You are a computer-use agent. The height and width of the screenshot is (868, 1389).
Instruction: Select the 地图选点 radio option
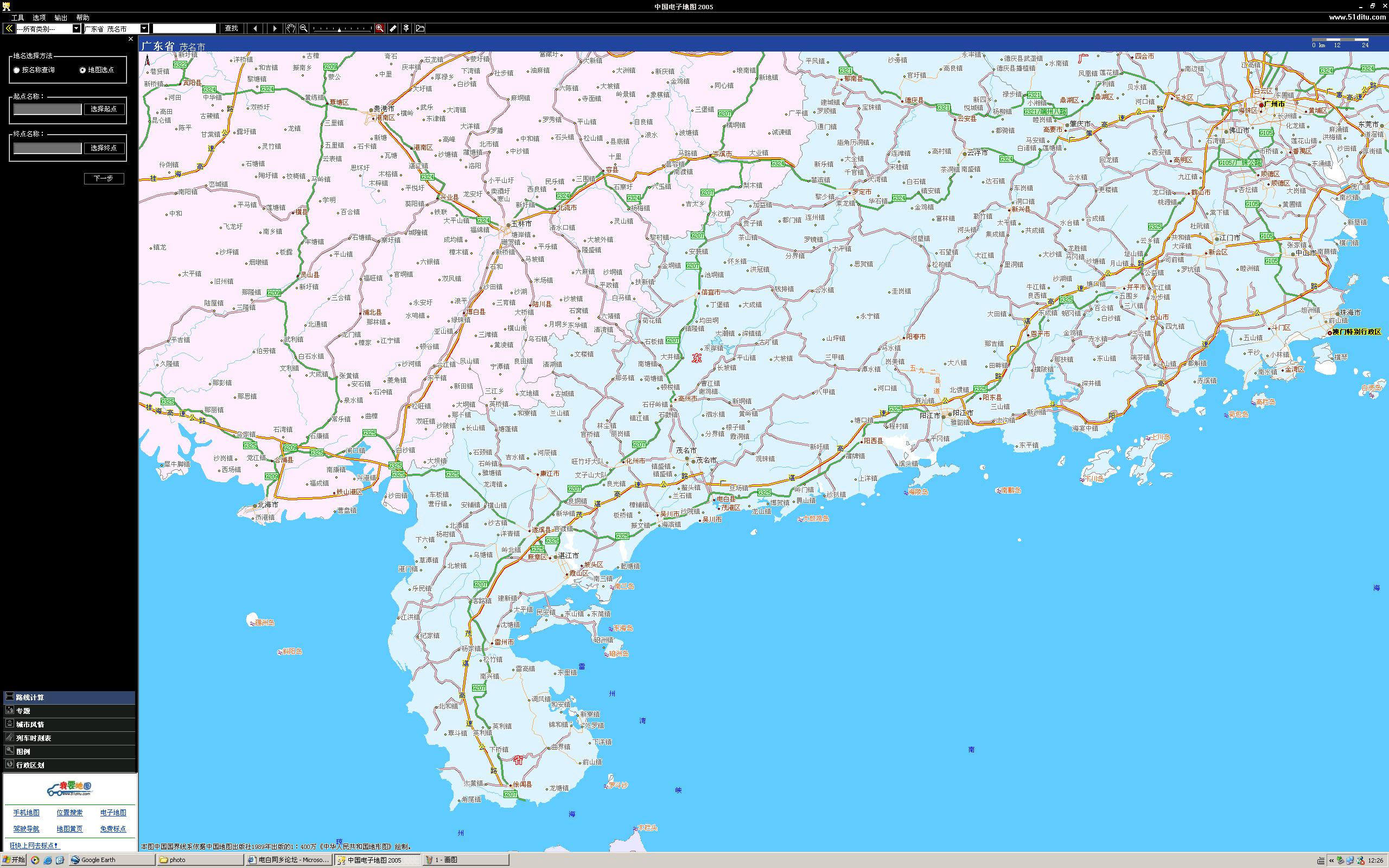(x=82, y=70)
